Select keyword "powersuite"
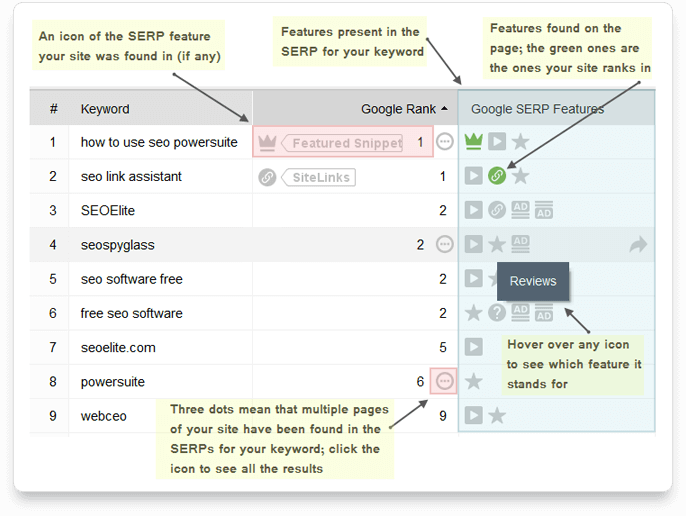686x516 pixels. (113, 382)
